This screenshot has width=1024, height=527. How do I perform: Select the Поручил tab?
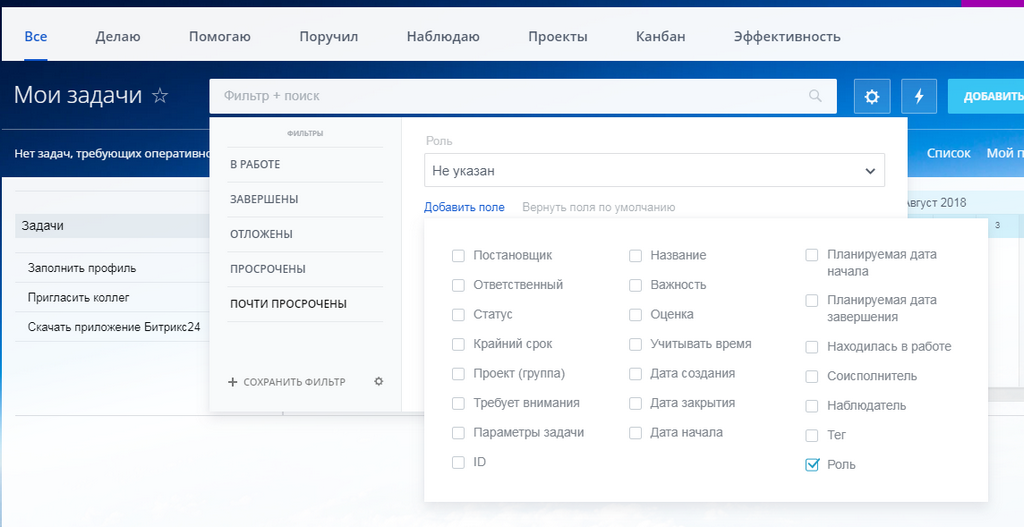click(328, 37)
